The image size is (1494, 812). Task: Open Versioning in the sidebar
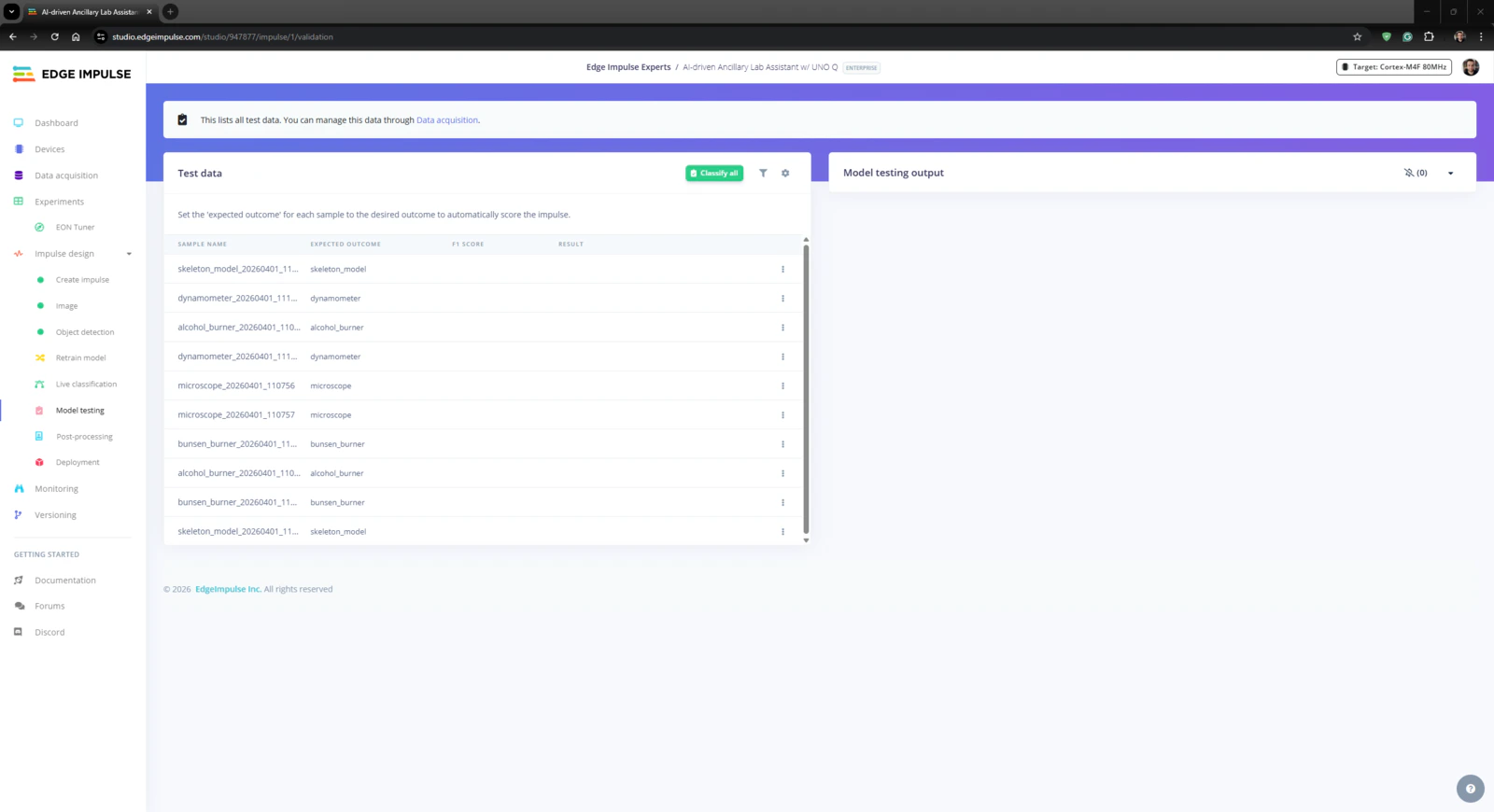pyautogui.click(x=55, y=515)
